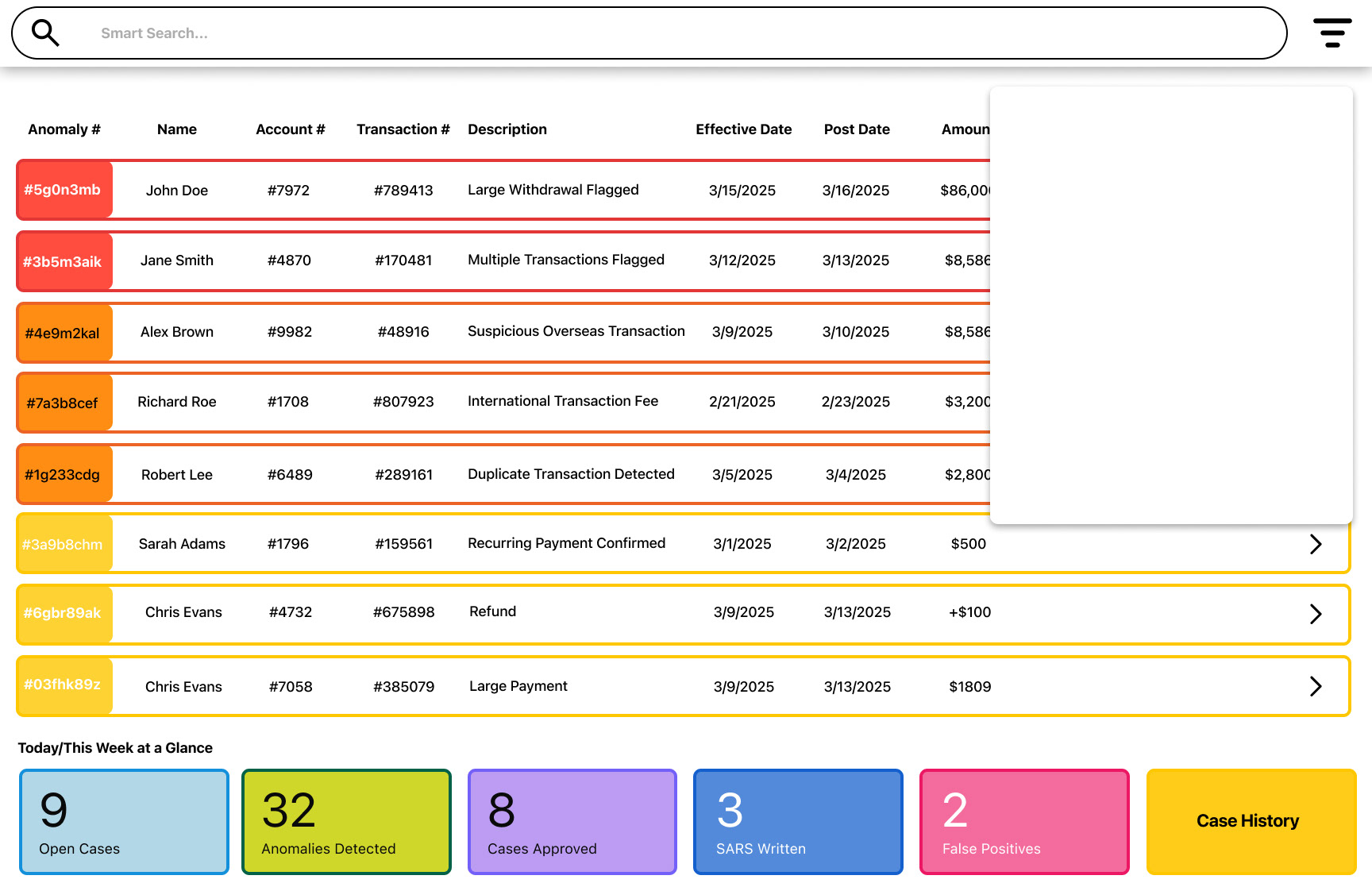Click the magnifying glass search icon

coord(45,33)
